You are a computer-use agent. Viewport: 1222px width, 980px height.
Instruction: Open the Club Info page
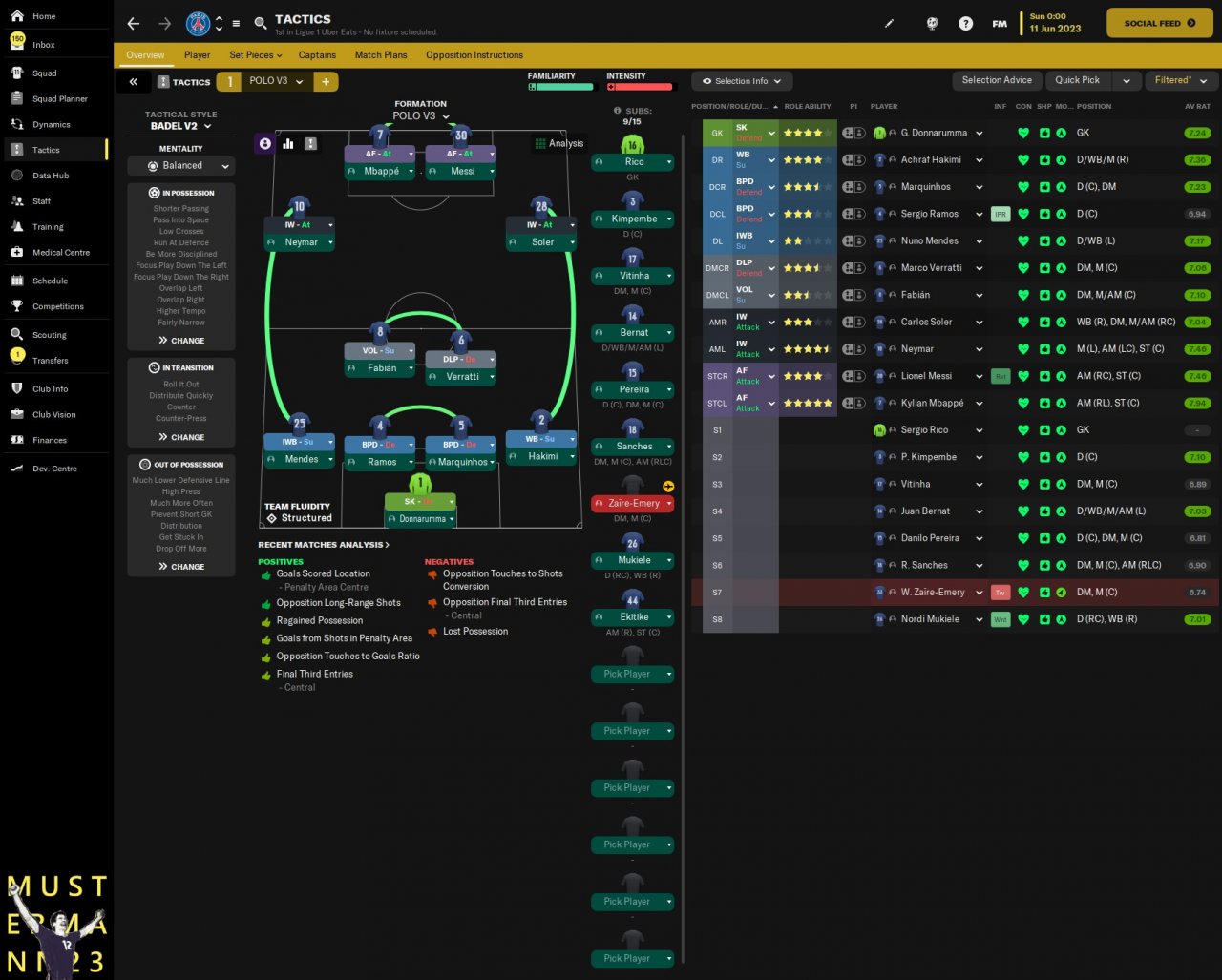pos(50,389)
